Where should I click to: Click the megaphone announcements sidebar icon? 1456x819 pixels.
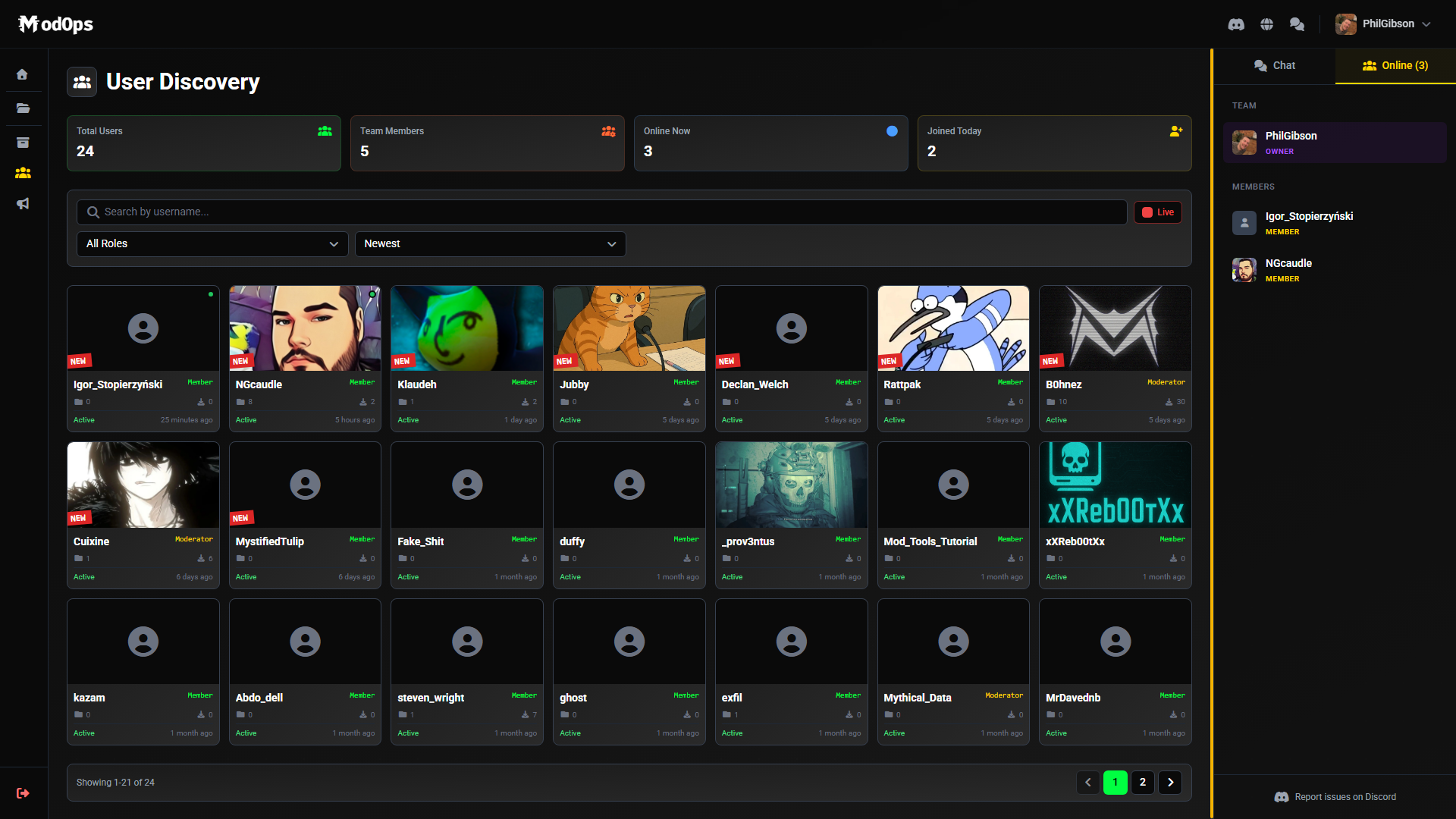[23, 203]
